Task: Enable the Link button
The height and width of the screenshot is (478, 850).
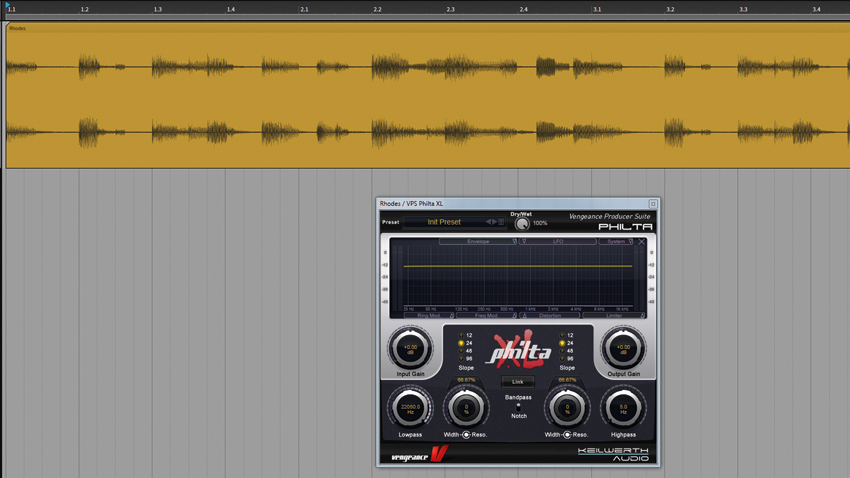Action: tap(518, 382)
